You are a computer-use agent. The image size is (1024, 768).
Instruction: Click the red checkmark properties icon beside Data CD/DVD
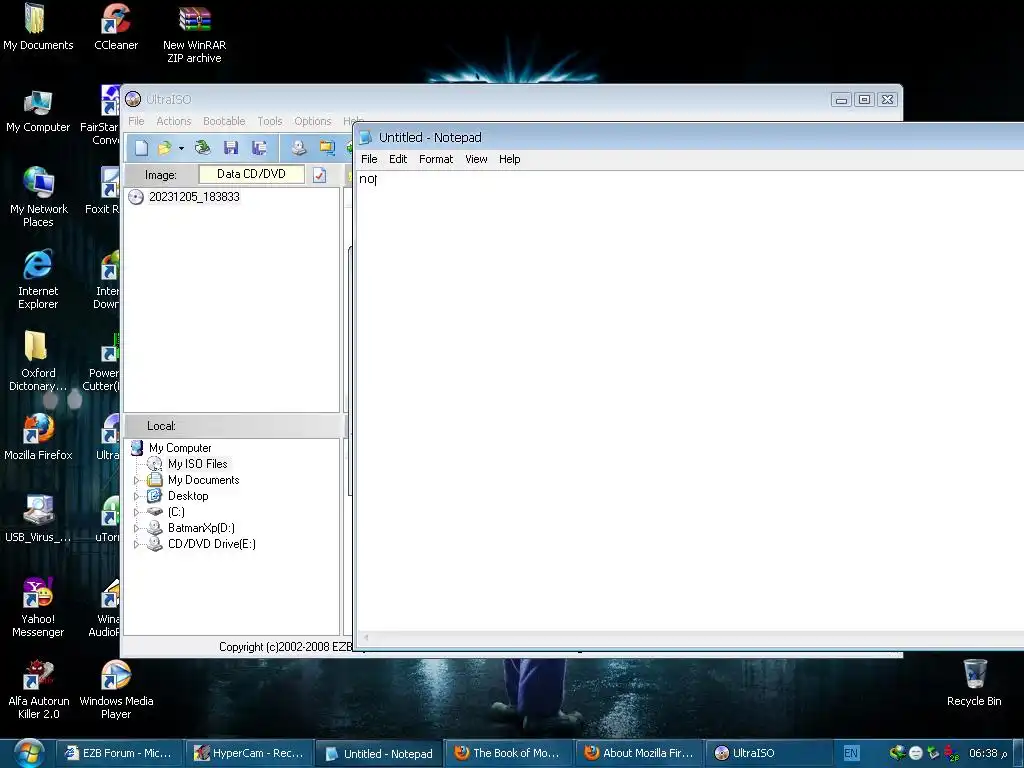pos(319,175)
